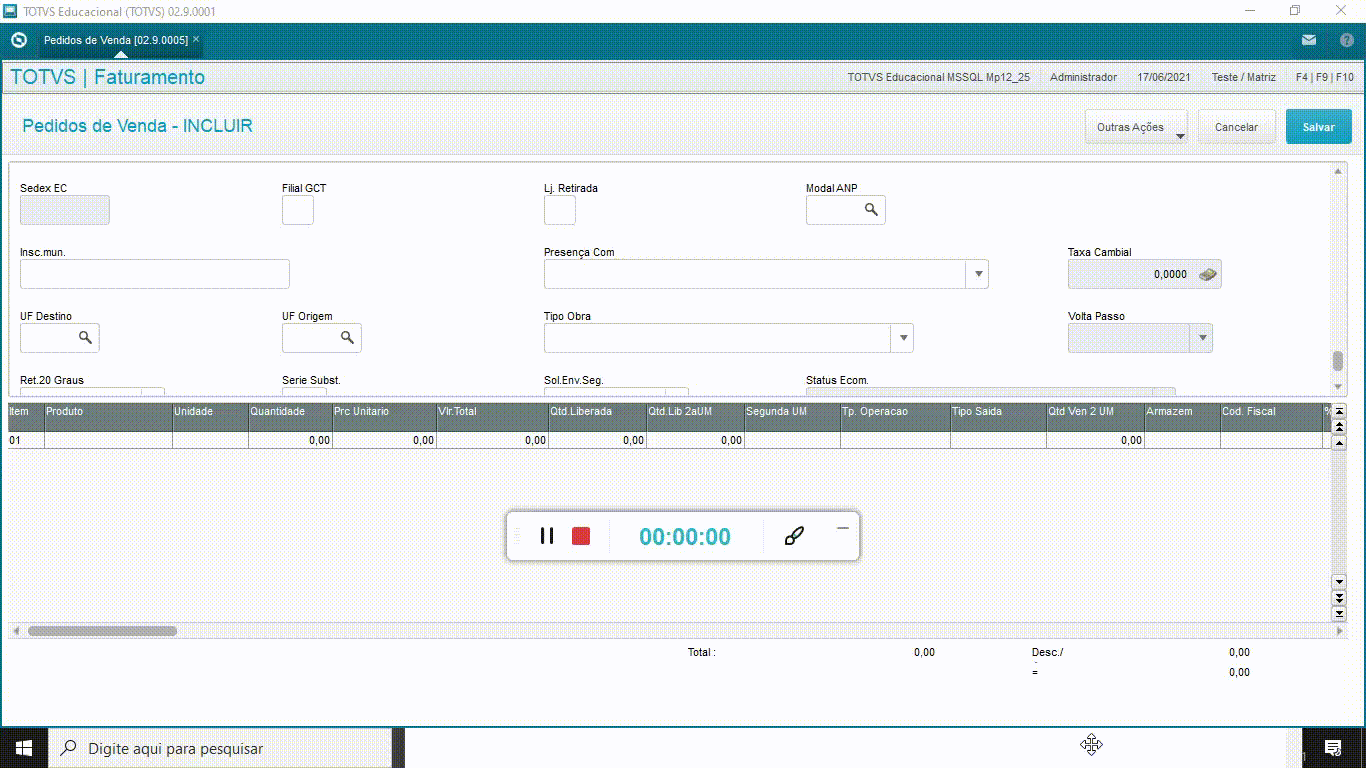
Task: Expand the Tipo Obra dropdown
Action: (x=902, y=338)
